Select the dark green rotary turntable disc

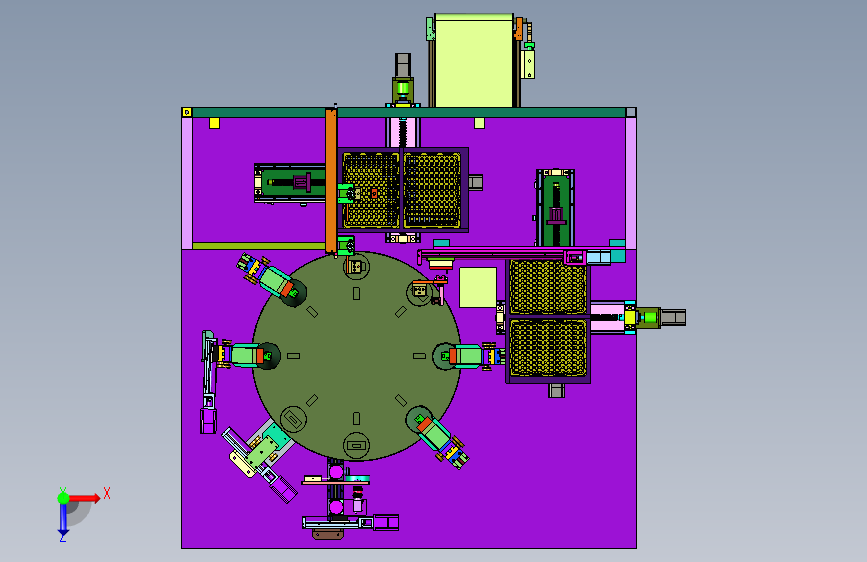pyautogui.click(x=357, y=356)
